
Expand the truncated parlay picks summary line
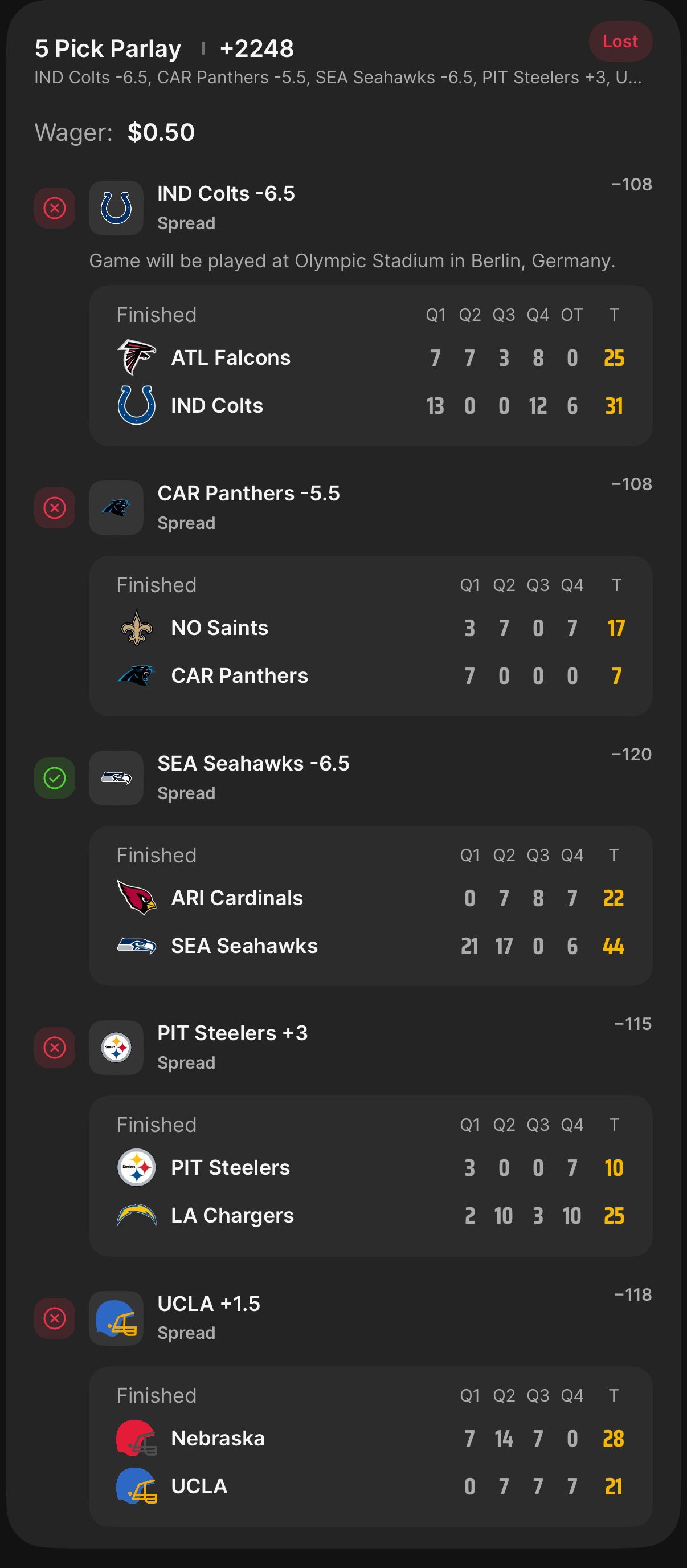pos(338,78)
